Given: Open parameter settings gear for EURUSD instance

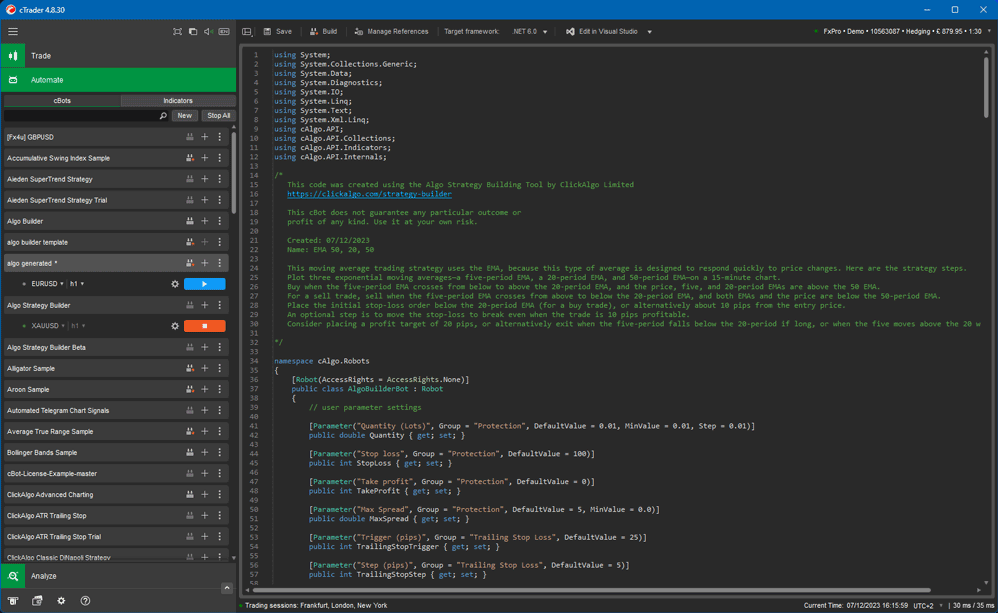Looking at the screenshot, I should click(175, 284).
